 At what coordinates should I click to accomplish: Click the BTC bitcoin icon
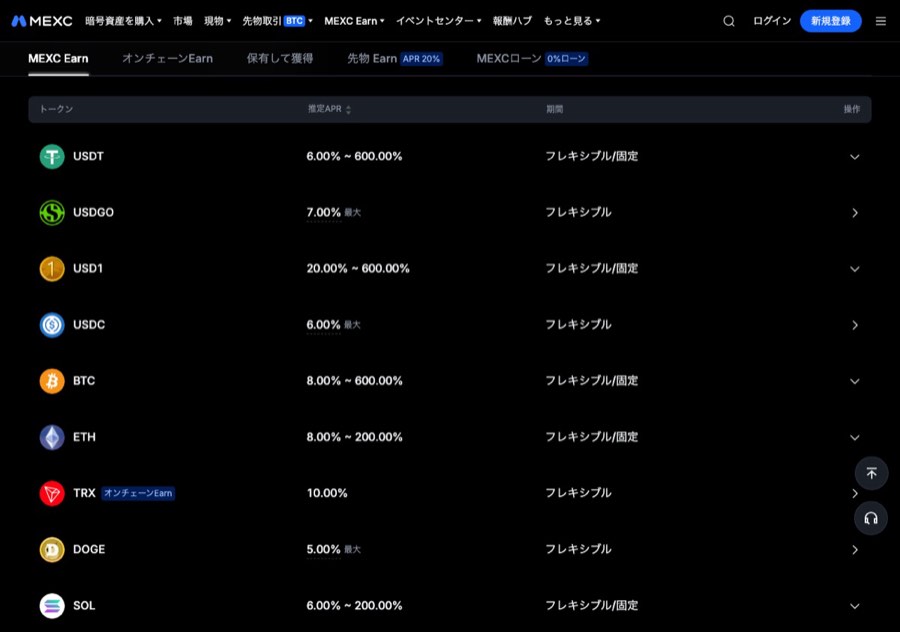(x=52, y=381)
